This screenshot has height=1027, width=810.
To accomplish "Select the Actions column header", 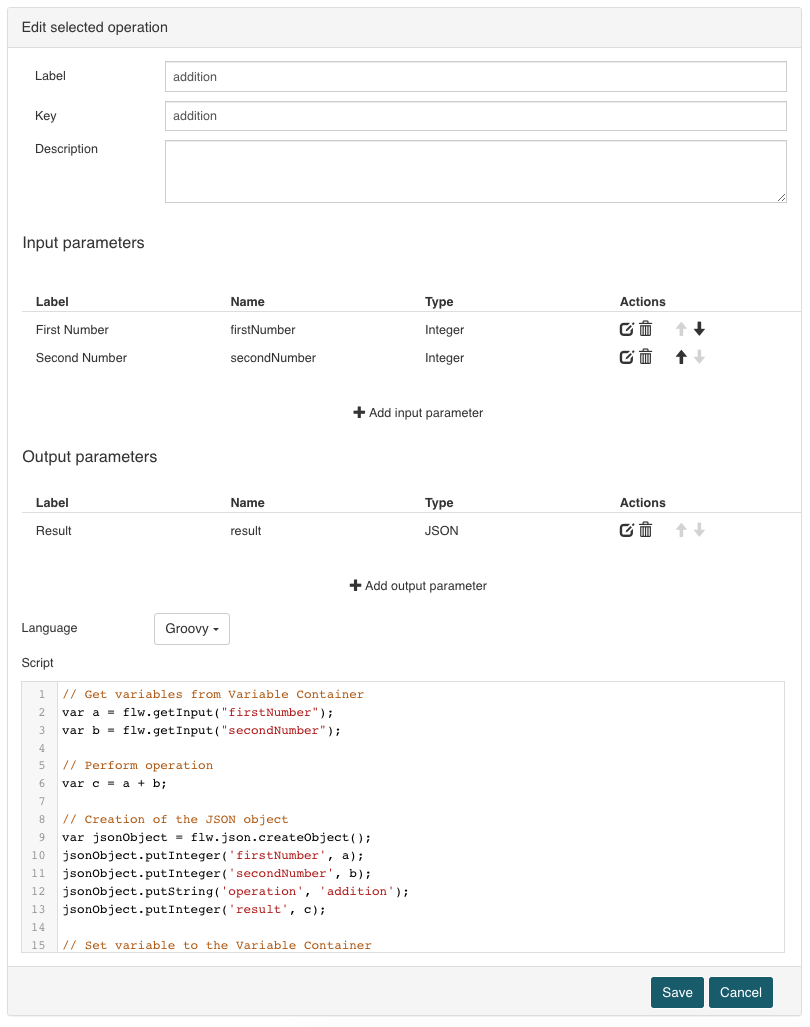I will coord(642,301).
